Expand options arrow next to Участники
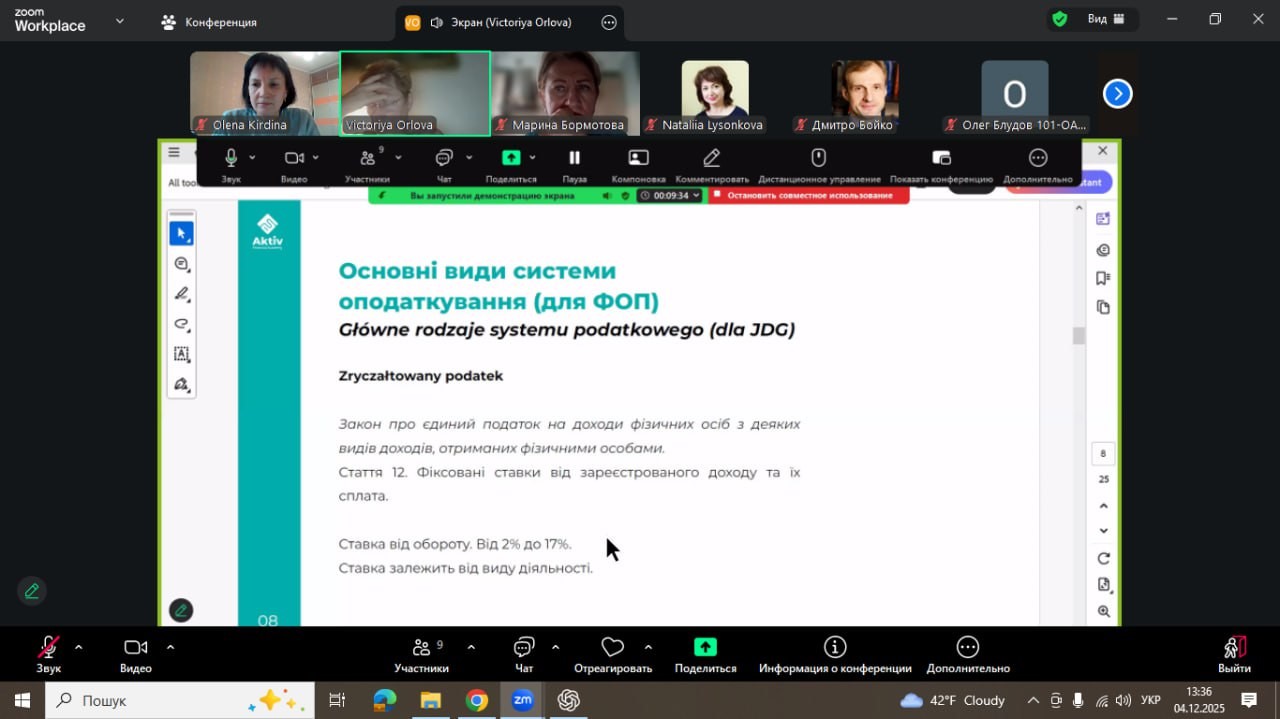This screenshot has width=1280, height=719. pyautogui.click(x=471, y=647)
